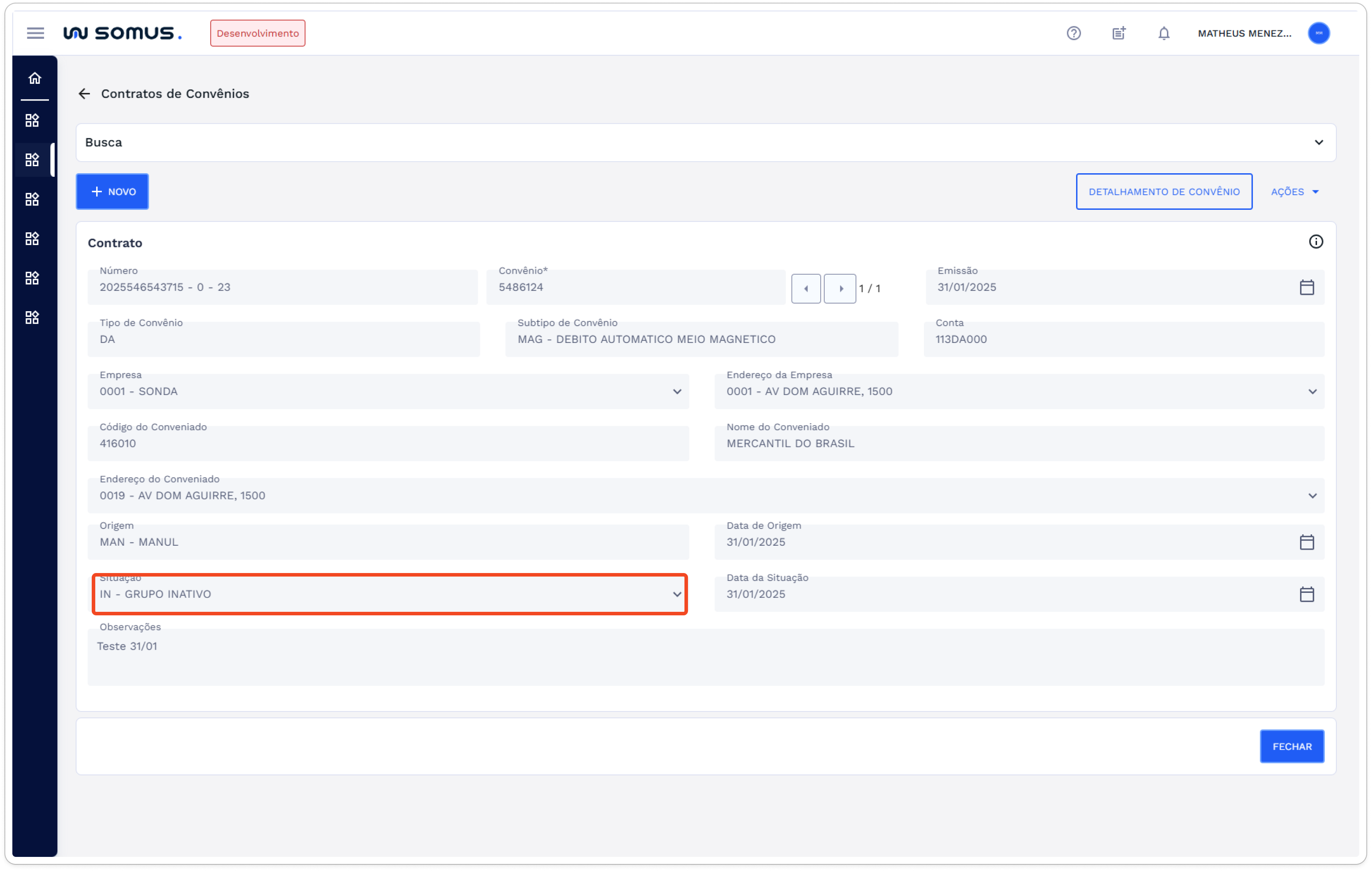Click the home icon in sidebar
The image size is (1372, 871).
pyautogui.click(x=35, y=78)
